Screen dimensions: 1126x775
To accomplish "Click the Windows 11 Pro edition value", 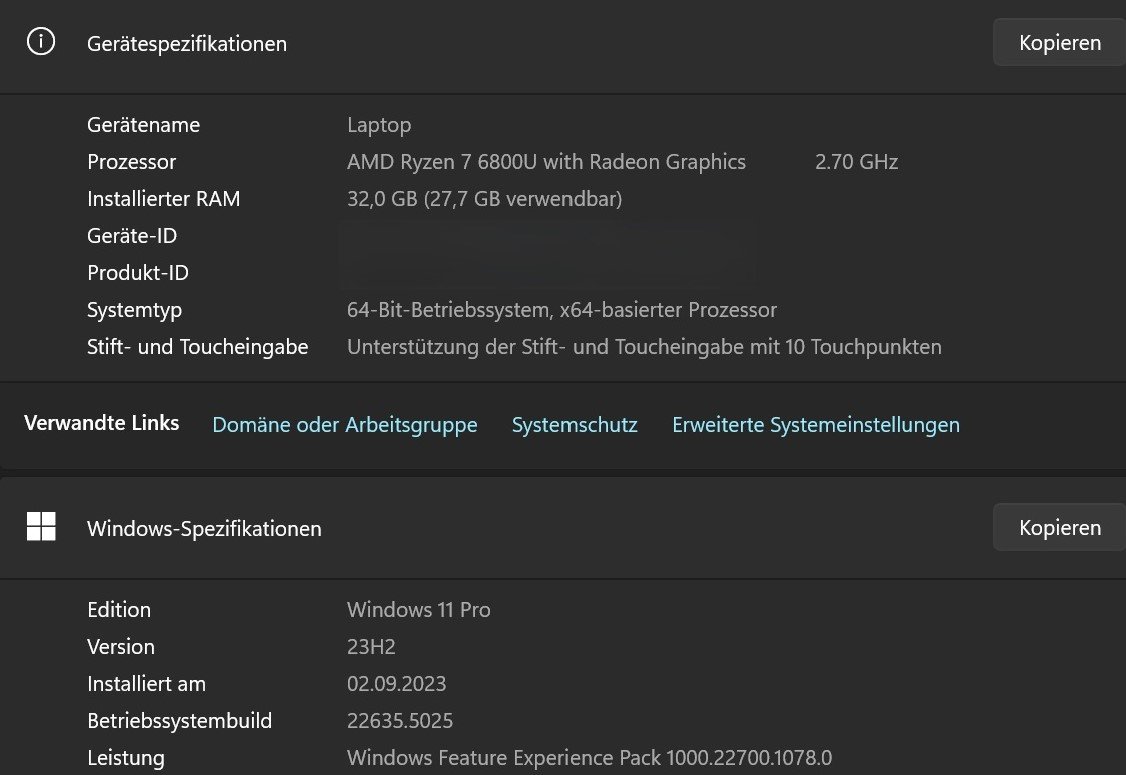I will coord(418,610).
